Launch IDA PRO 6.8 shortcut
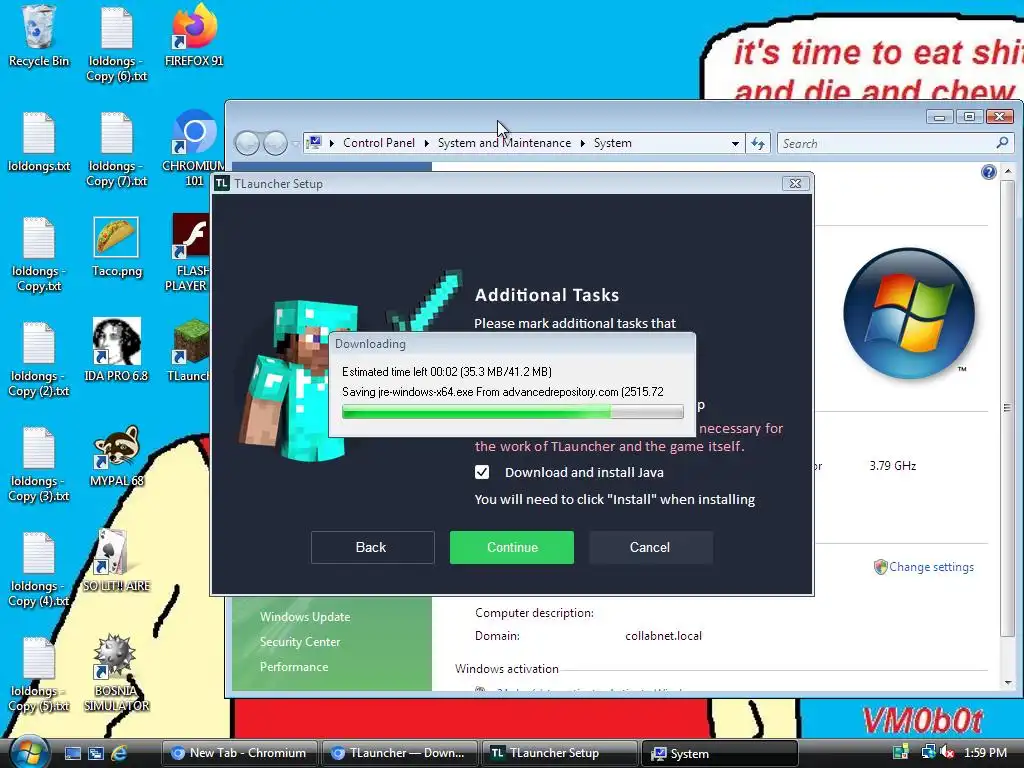The image size is (1024, 768). [x=116, y=350]
